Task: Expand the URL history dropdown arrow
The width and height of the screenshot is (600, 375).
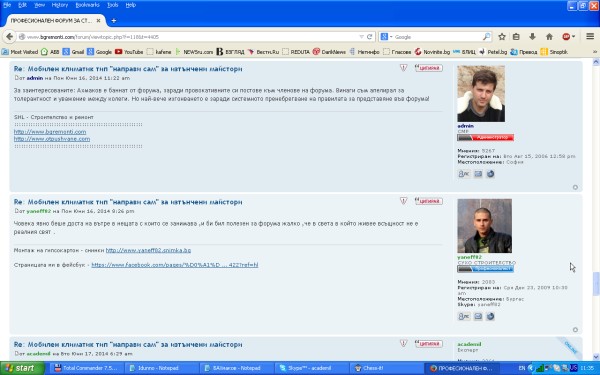Action: pos(361,37)
